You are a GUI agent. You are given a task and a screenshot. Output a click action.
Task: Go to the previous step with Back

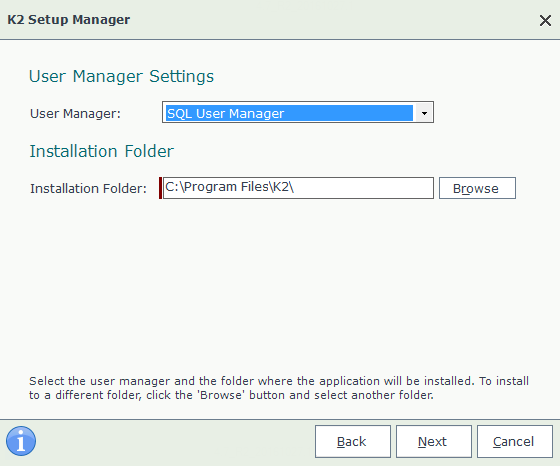pyautogui.click(x=353, y=441)
